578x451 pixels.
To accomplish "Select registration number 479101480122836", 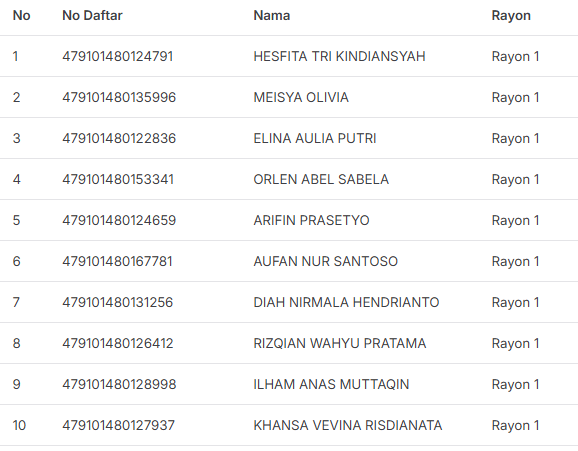I will coord(119,138).
